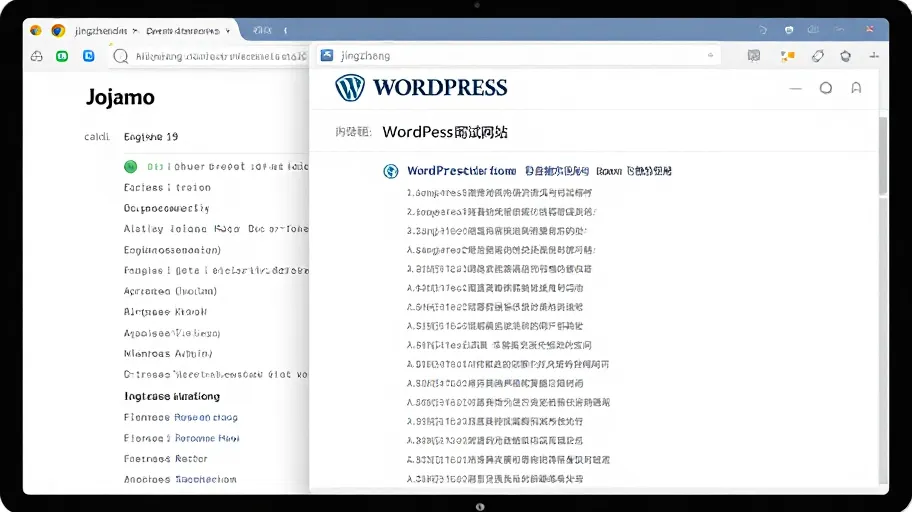Click the 'Anoctoes Saochechom' list entry
The height and width of the screenshot is (512, 912).
(x=180, y=479)
